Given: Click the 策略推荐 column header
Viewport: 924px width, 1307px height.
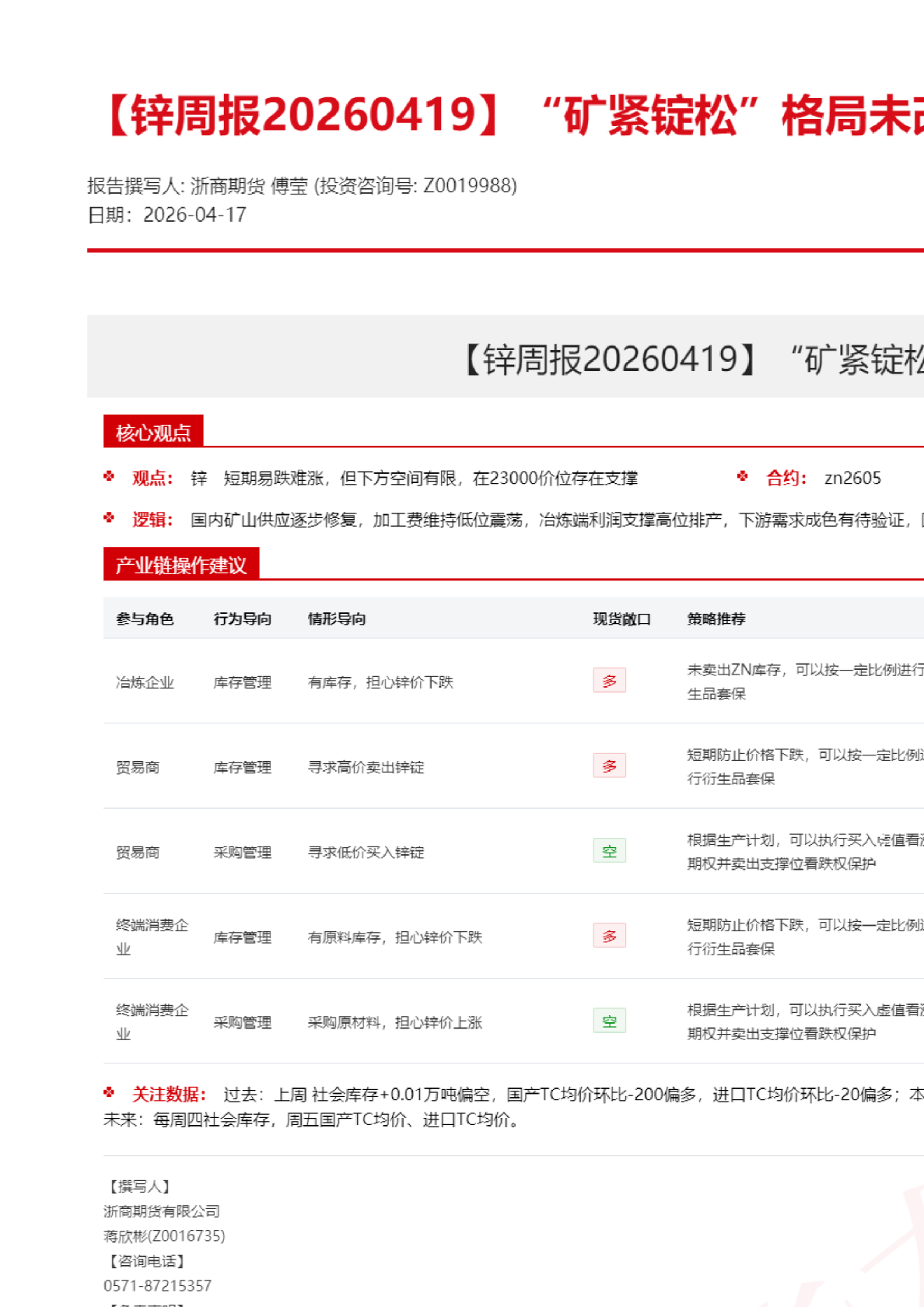Looking at the screenshot, I should [x=716, y=619].
